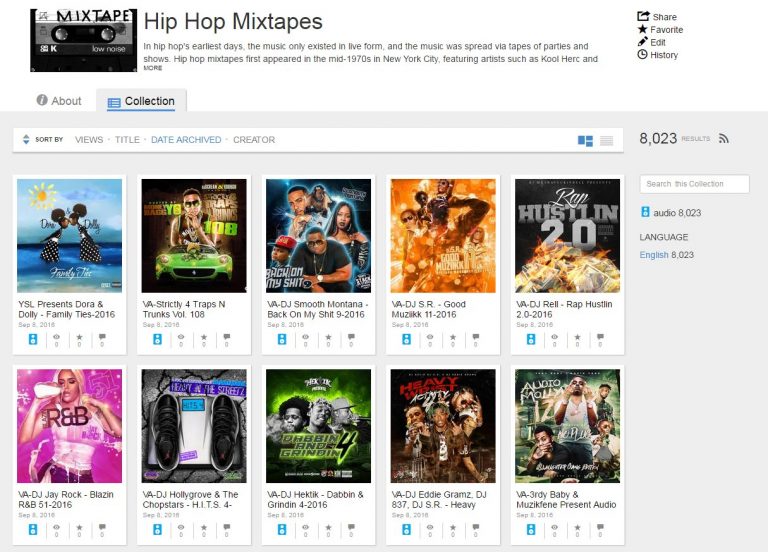Toggle sort direction arrows next to Sort By

pyautogui.click(x=26, y=140)
